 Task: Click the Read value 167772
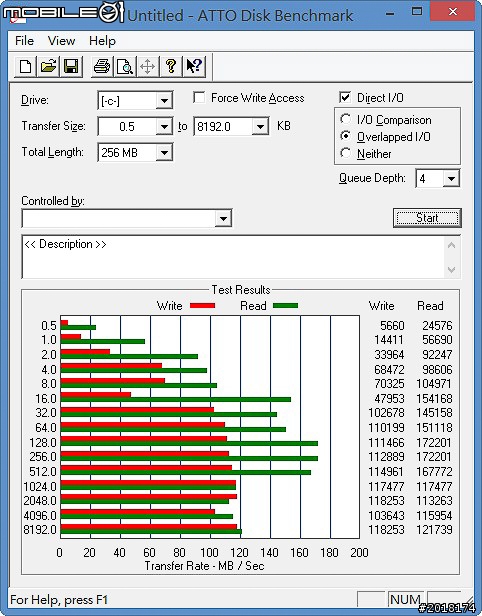click(434, 471)
